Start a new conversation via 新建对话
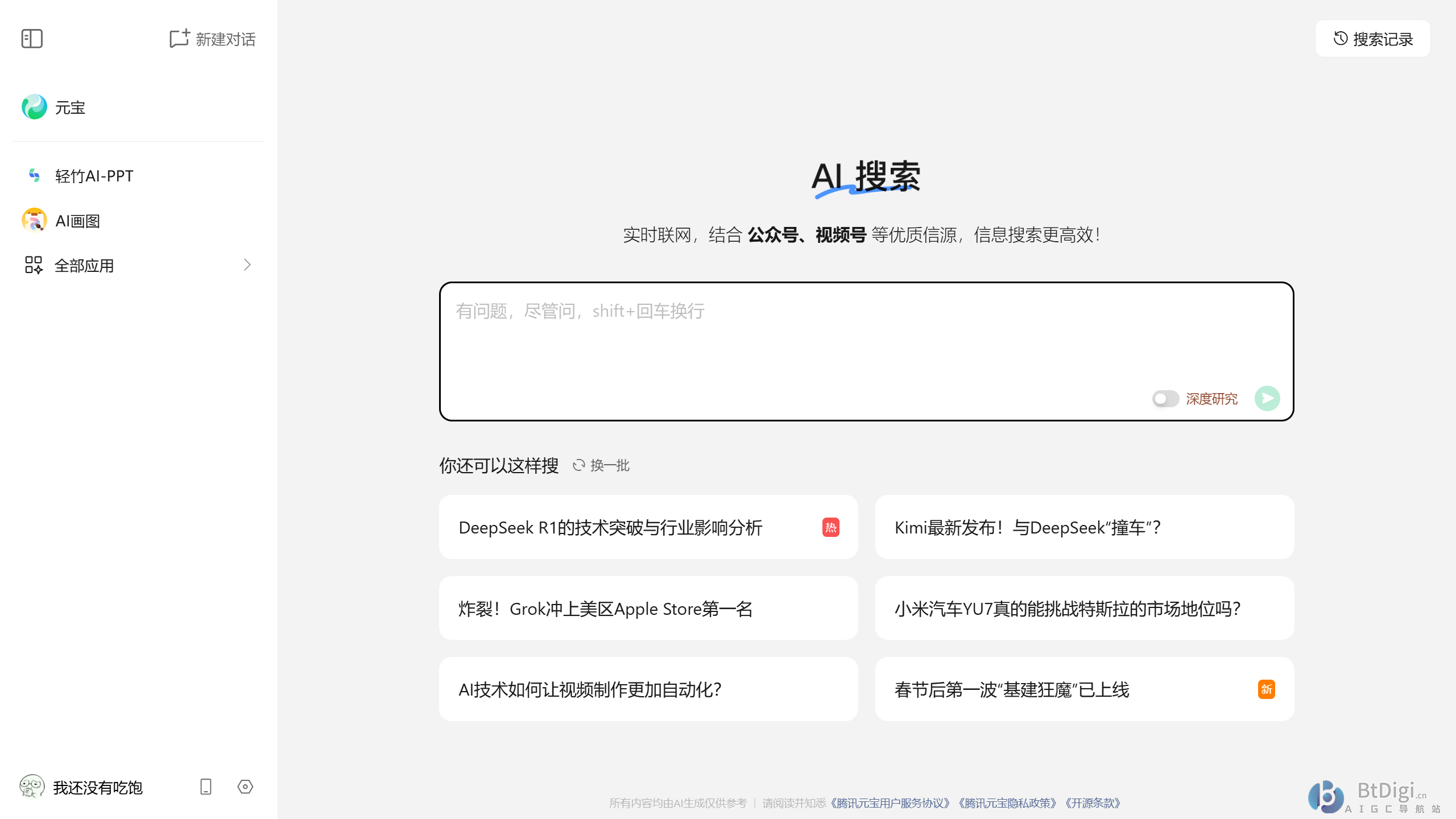The width and height of the screenshot is (1456, 819). coord(212,39)
